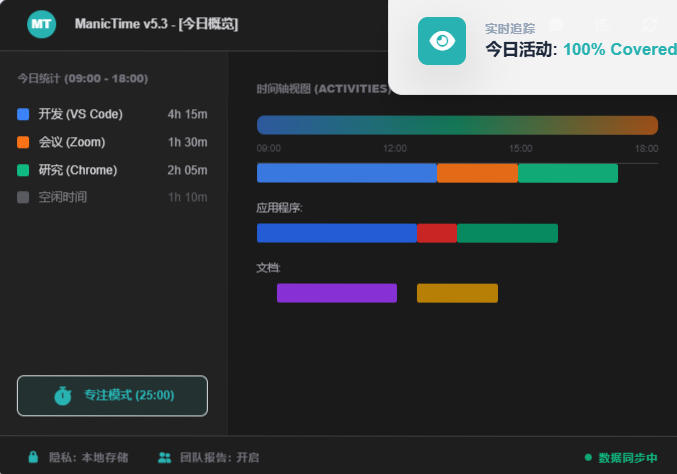Click the 应用程序 row label

tap(279, 208)
